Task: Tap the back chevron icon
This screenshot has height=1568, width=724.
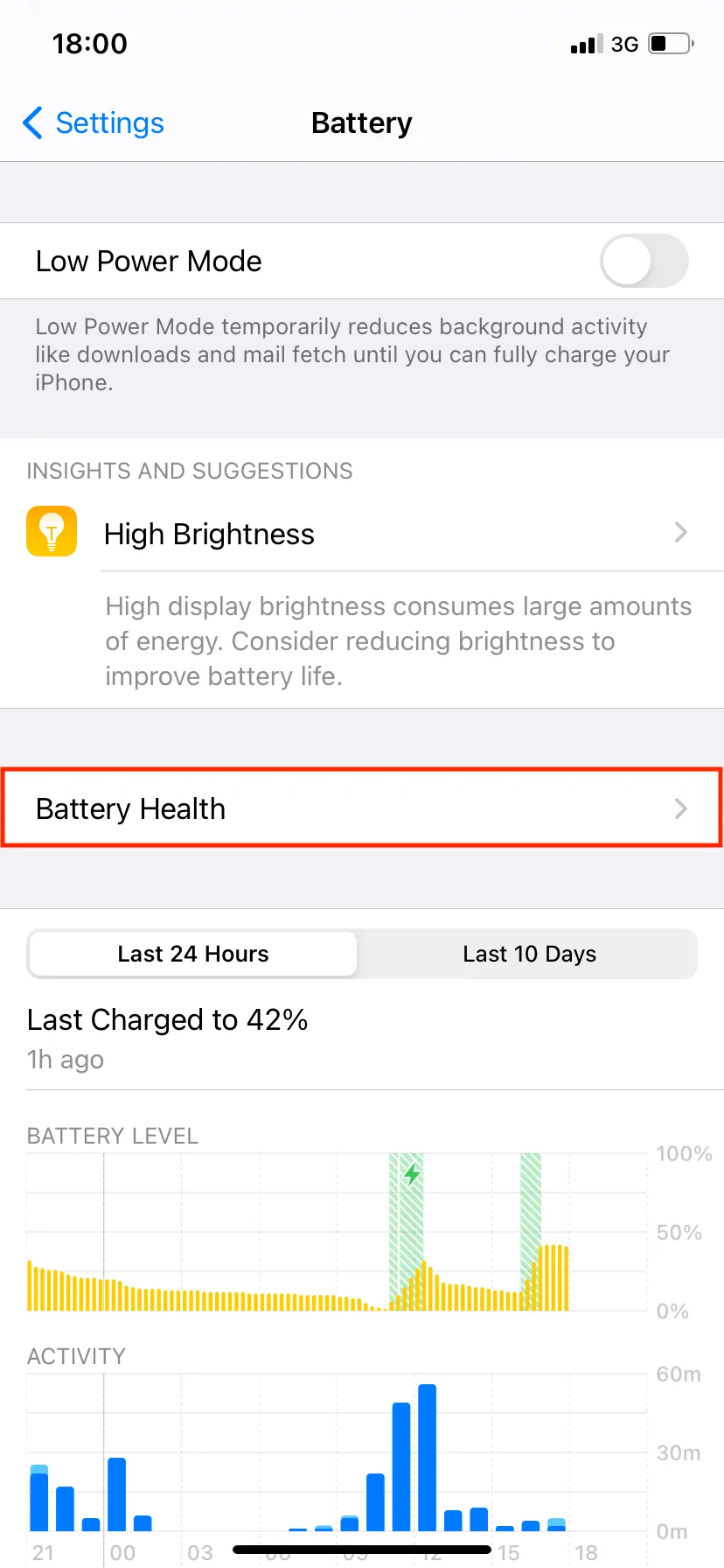Action: [x=32, y=123]
